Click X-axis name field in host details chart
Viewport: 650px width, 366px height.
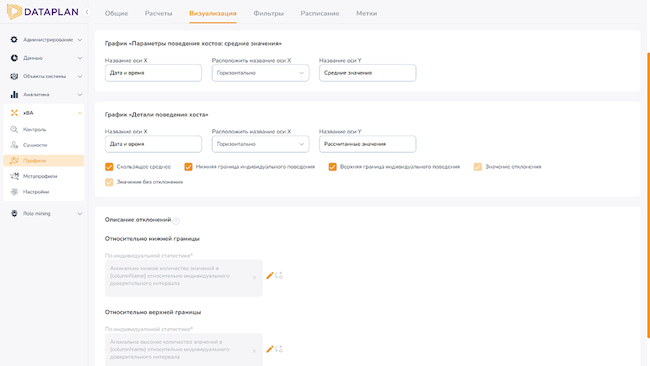(x=153, y=144)
